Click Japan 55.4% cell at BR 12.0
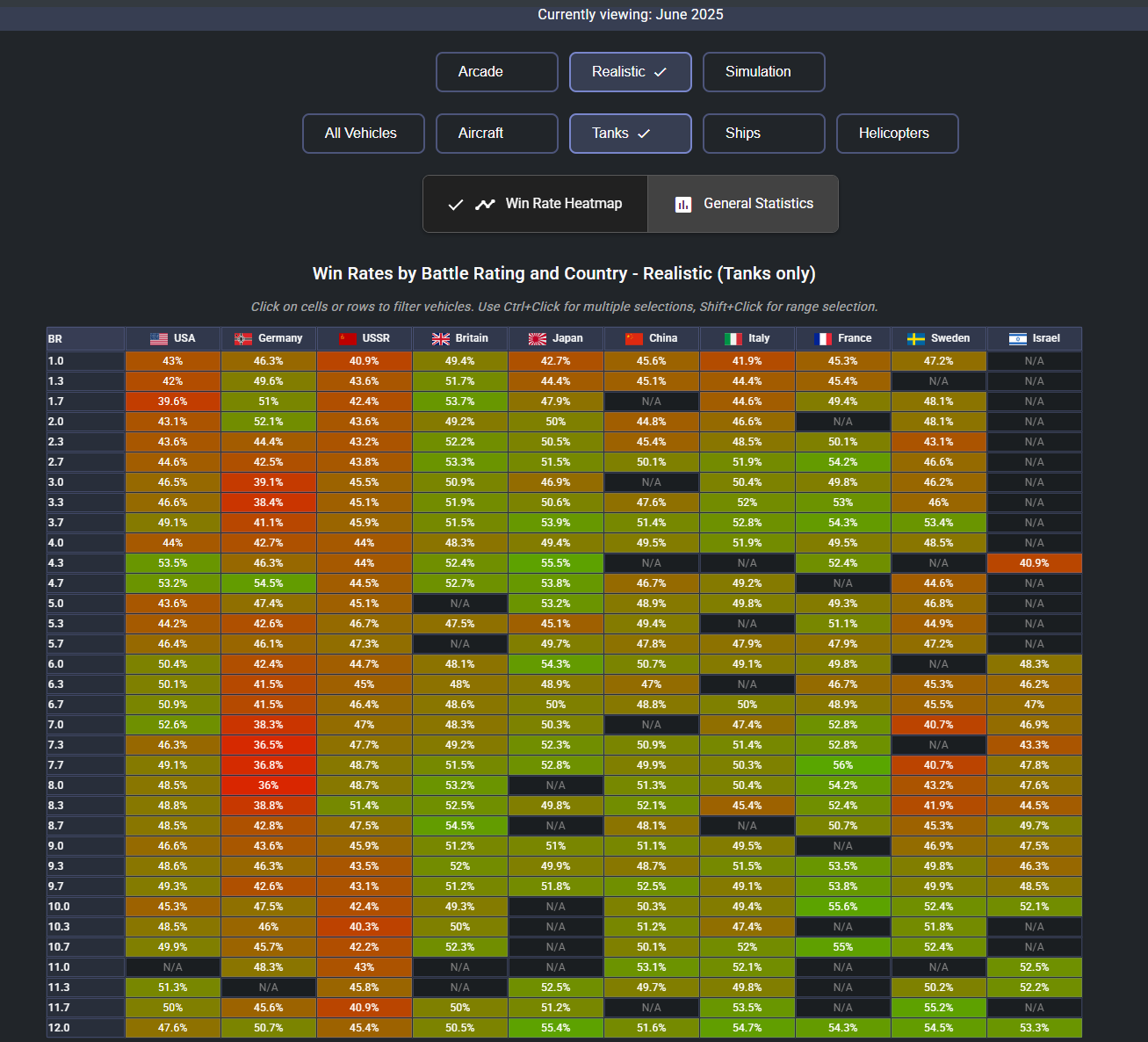The height and width of the screenshot is (1042, 1148). [x=555, y=1028]
